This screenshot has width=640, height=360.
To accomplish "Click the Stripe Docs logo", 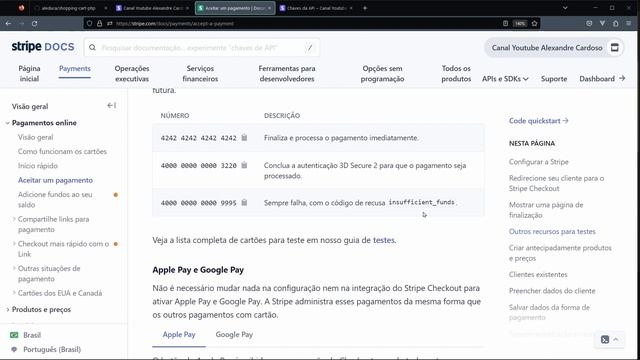I will (43, 47).
